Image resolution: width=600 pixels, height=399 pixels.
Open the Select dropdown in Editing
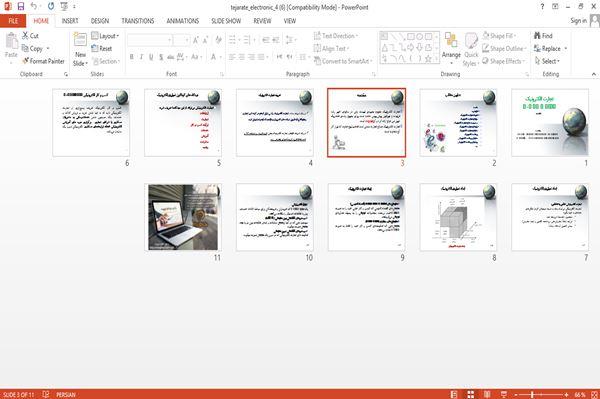pos(547,61)
